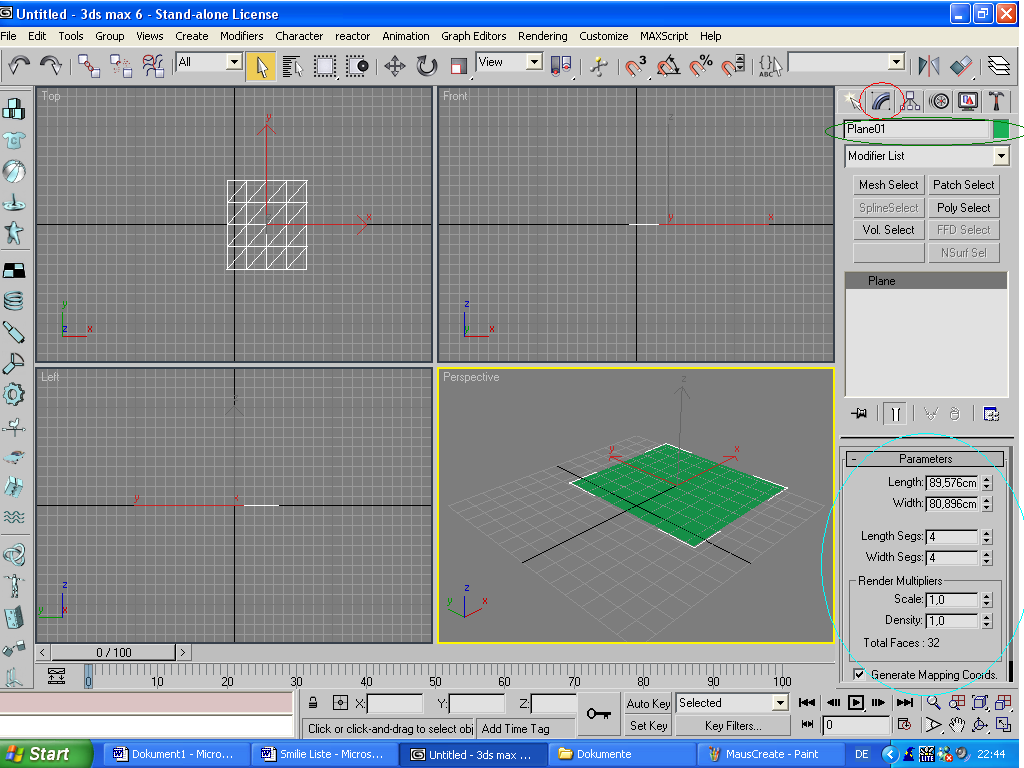Select the Select and Move tool
This screenshot has height=768, width=1024.
click(x=394, y=66)
